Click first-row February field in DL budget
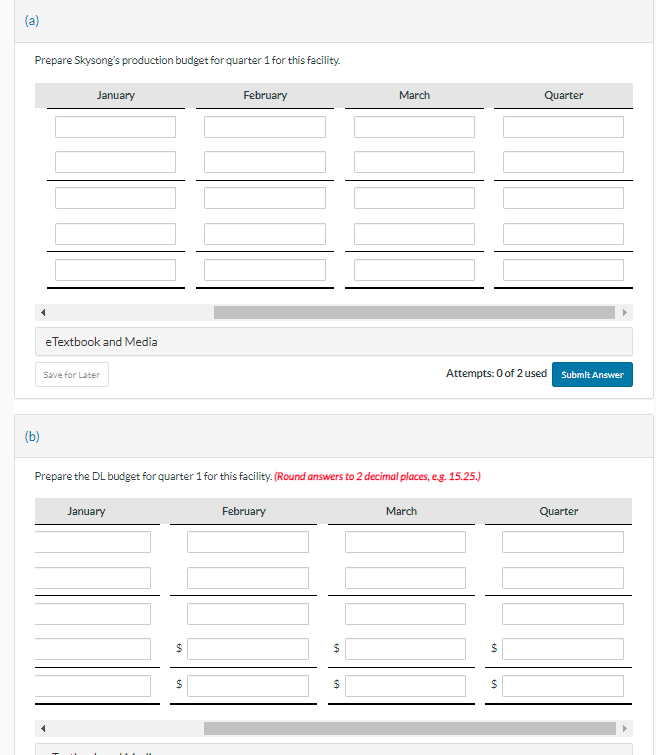This screenshot has width=656, height=755. pos(248,542)
